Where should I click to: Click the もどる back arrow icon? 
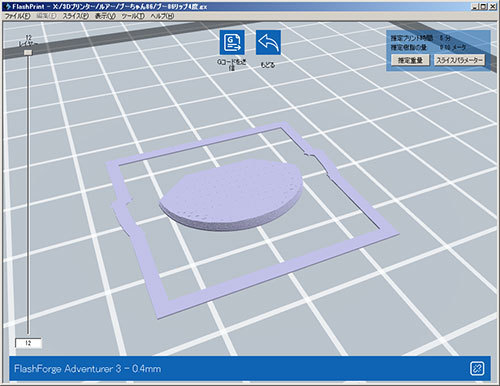(268, 42)
